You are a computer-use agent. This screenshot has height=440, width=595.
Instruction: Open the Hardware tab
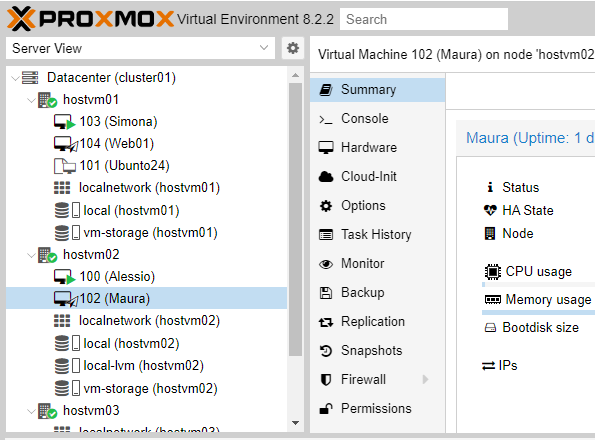pyautogui.click(x=378, y=148)
